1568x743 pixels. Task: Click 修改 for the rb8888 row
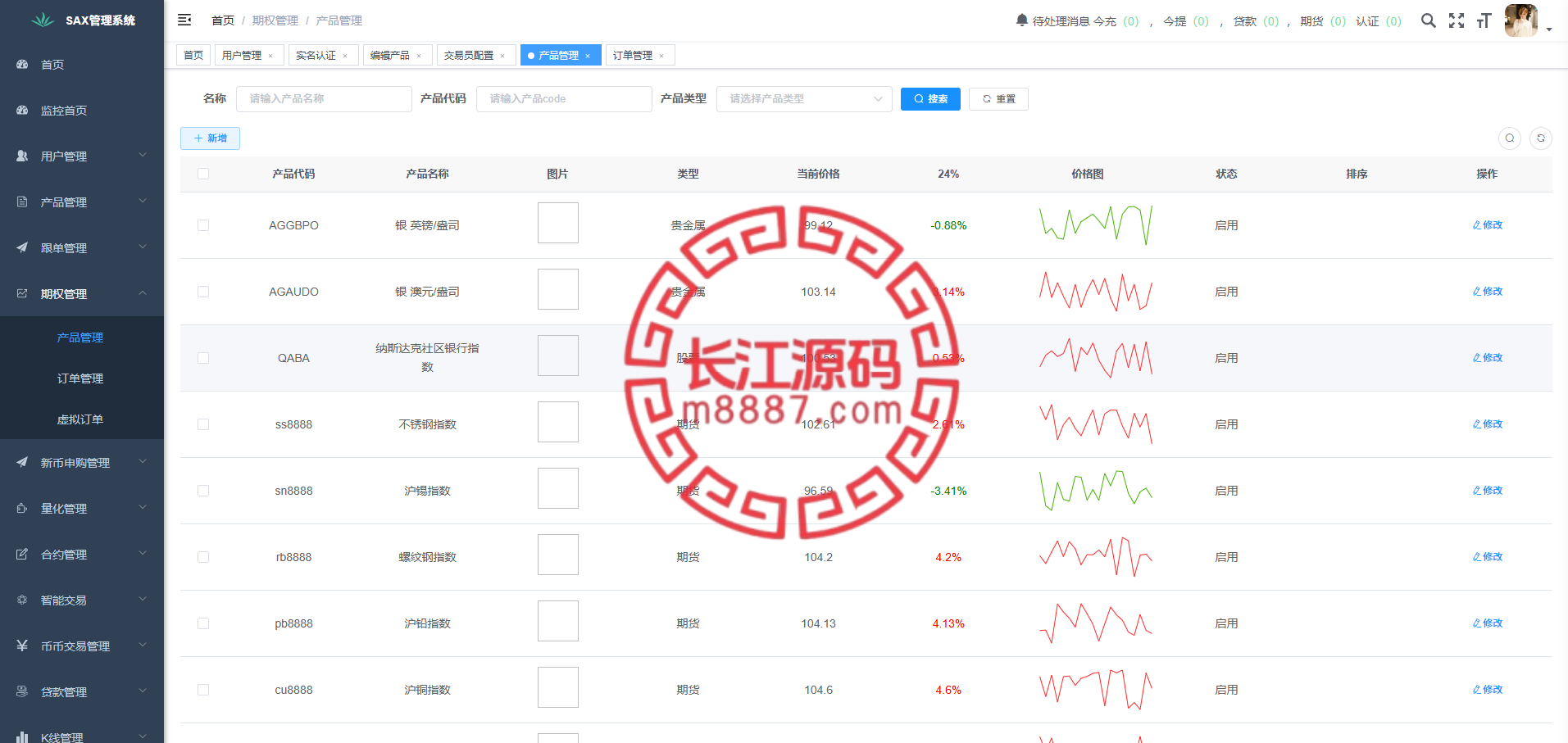pyautogui.click(x=1487, y=557)
